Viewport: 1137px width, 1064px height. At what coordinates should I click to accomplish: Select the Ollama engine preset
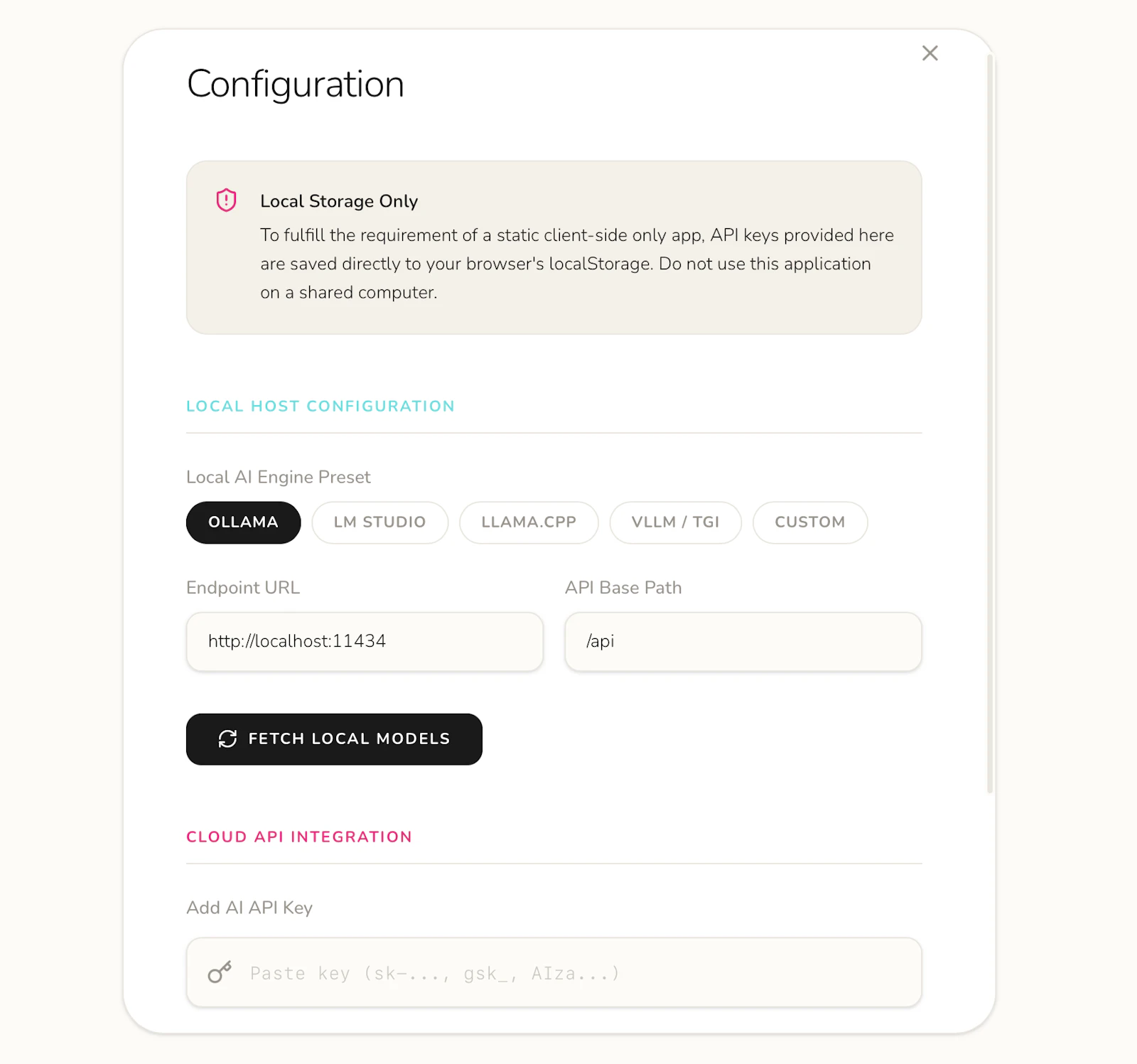coord(243,522)
